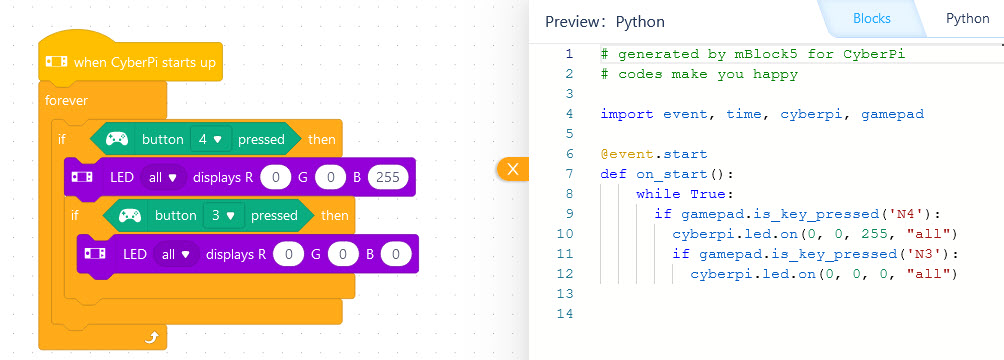Click the led.on(0, 0, 255, "all") line
The height and width of the screenshot is (360, 1004).
pyautogui.click(x=814, y=233)
